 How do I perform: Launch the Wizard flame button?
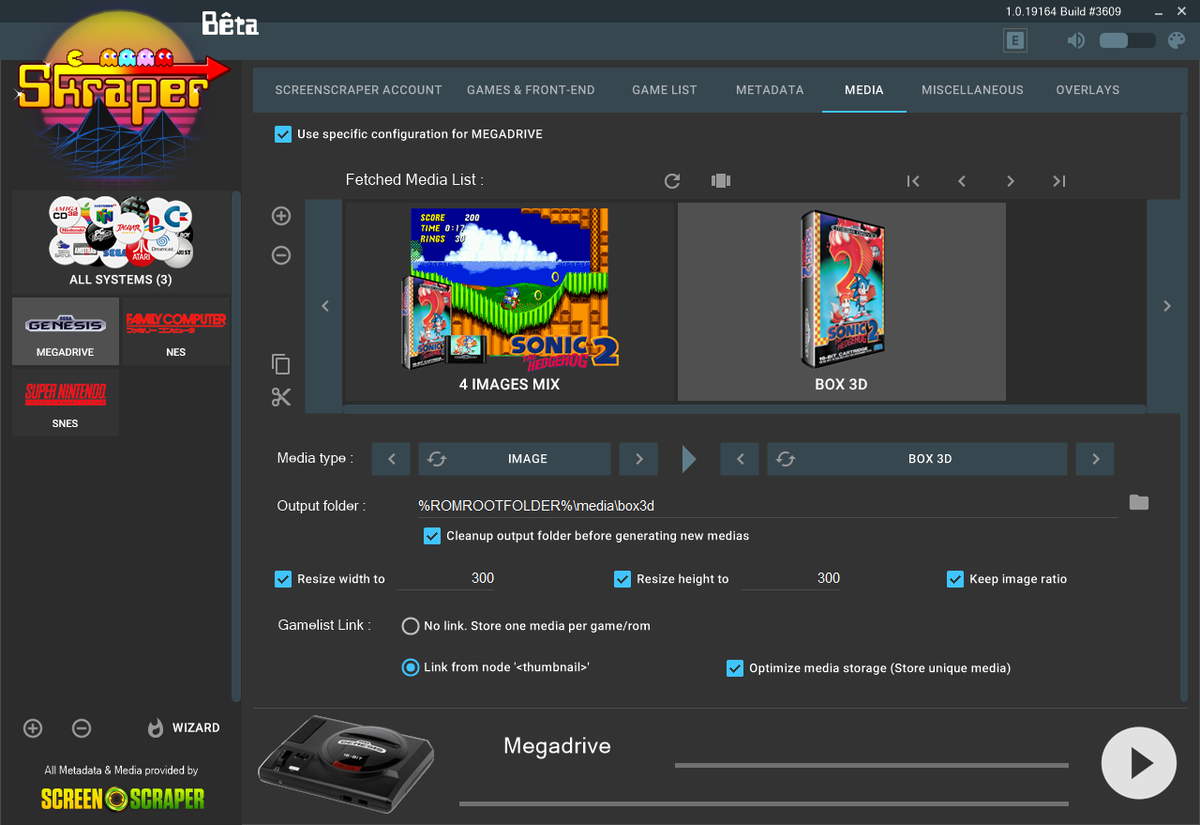tap(183, 728)
